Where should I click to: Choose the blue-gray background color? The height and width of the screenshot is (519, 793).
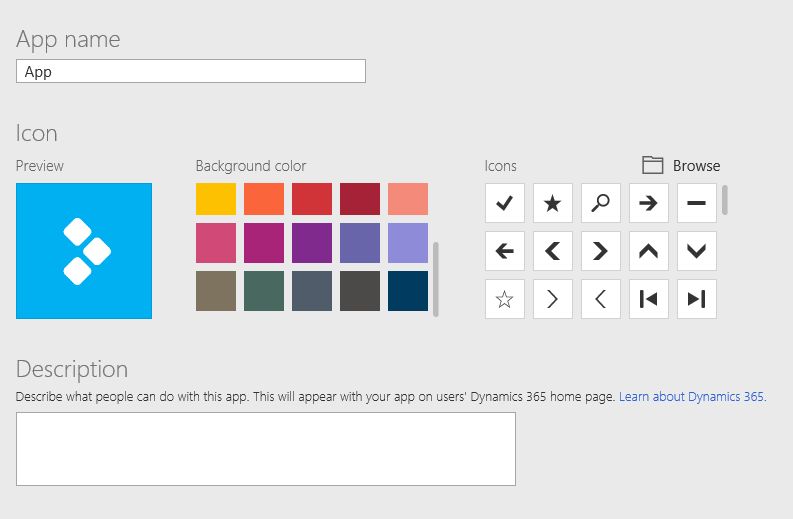312,291
